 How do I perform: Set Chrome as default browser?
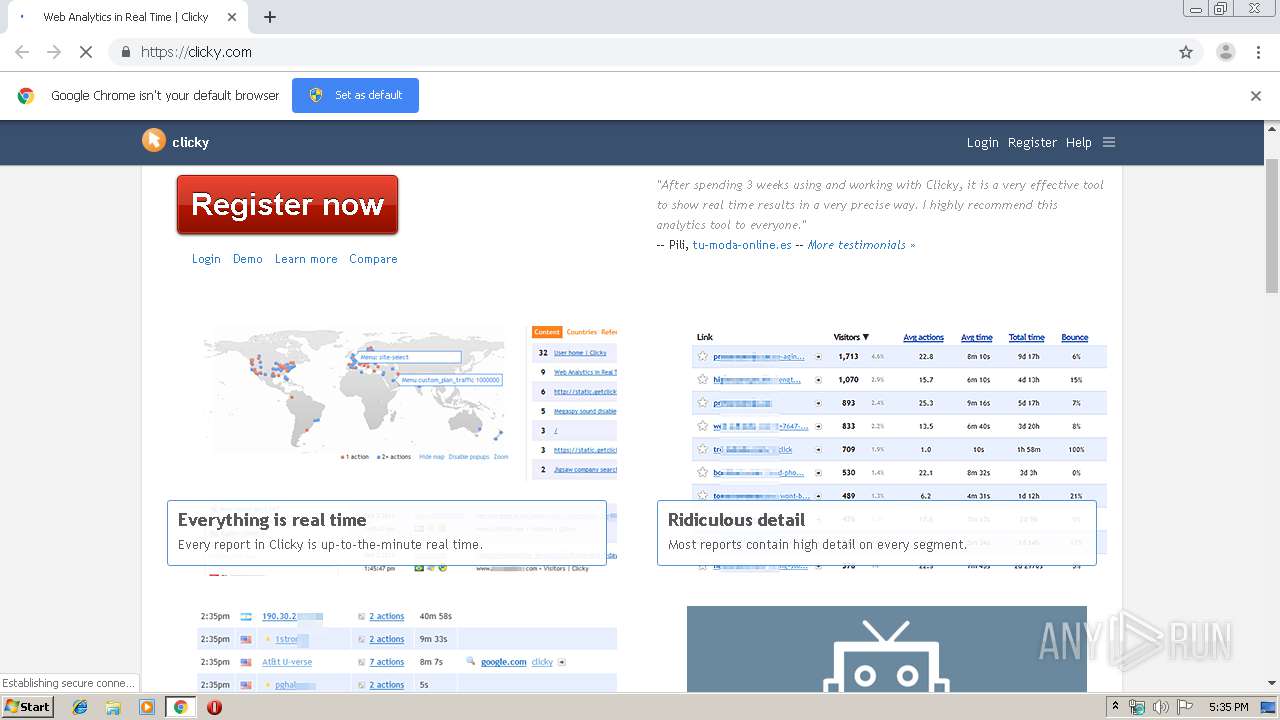click(x=355, y=95)
